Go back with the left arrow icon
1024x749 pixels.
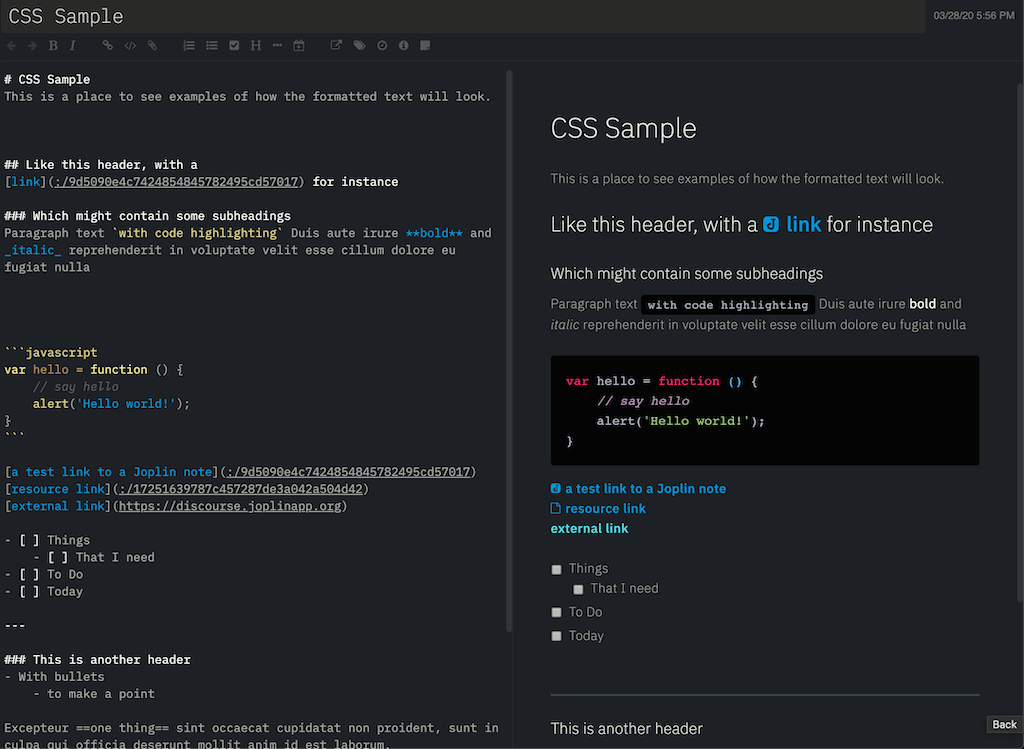click(11, 46)
